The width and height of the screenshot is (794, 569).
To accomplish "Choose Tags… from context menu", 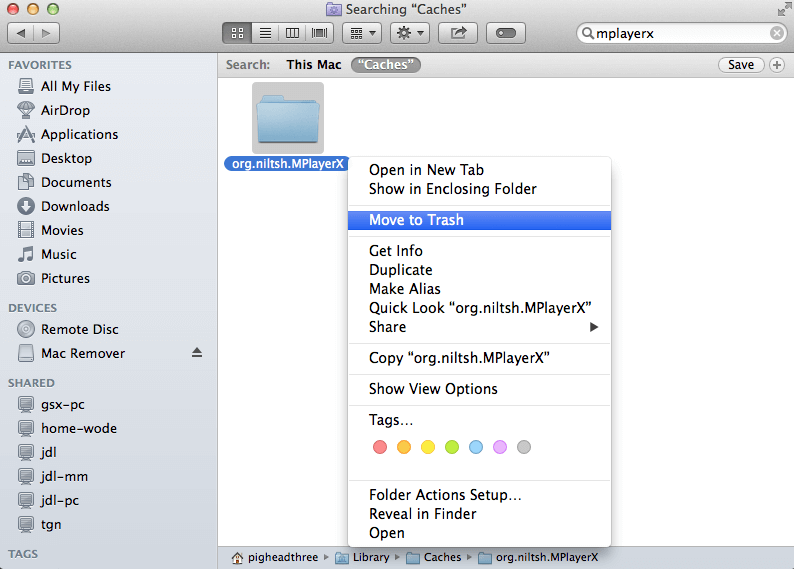I will (479, 420).
